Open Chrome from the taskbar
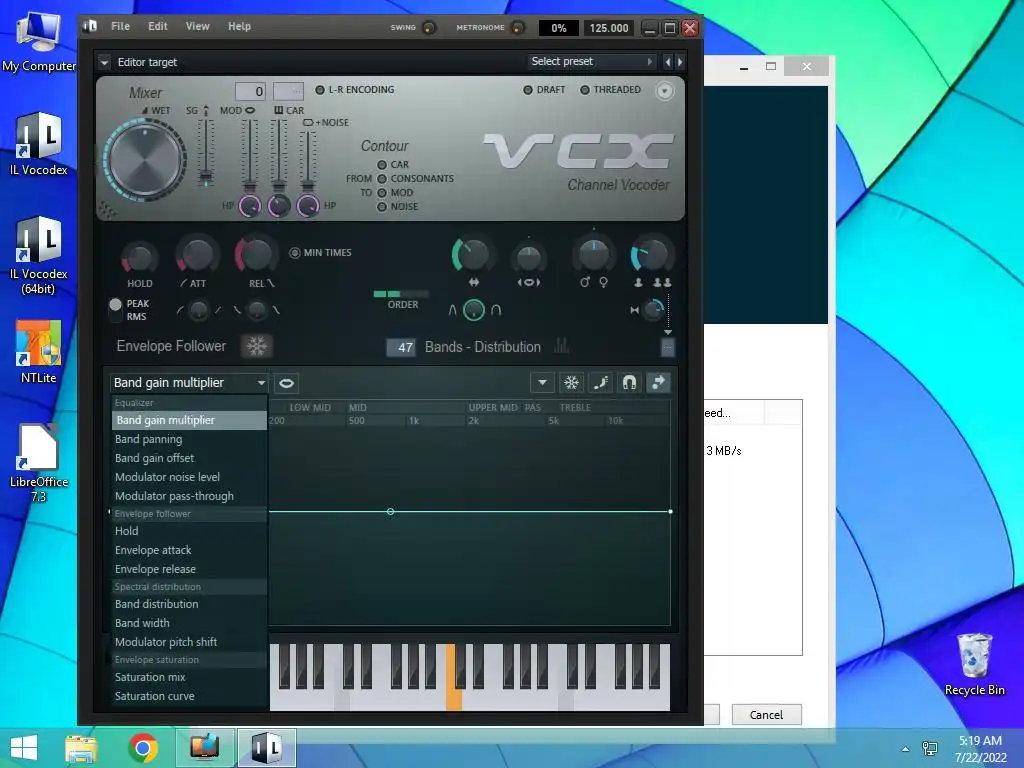Screen dimensions: 1024x768 [x=143, y=748]
